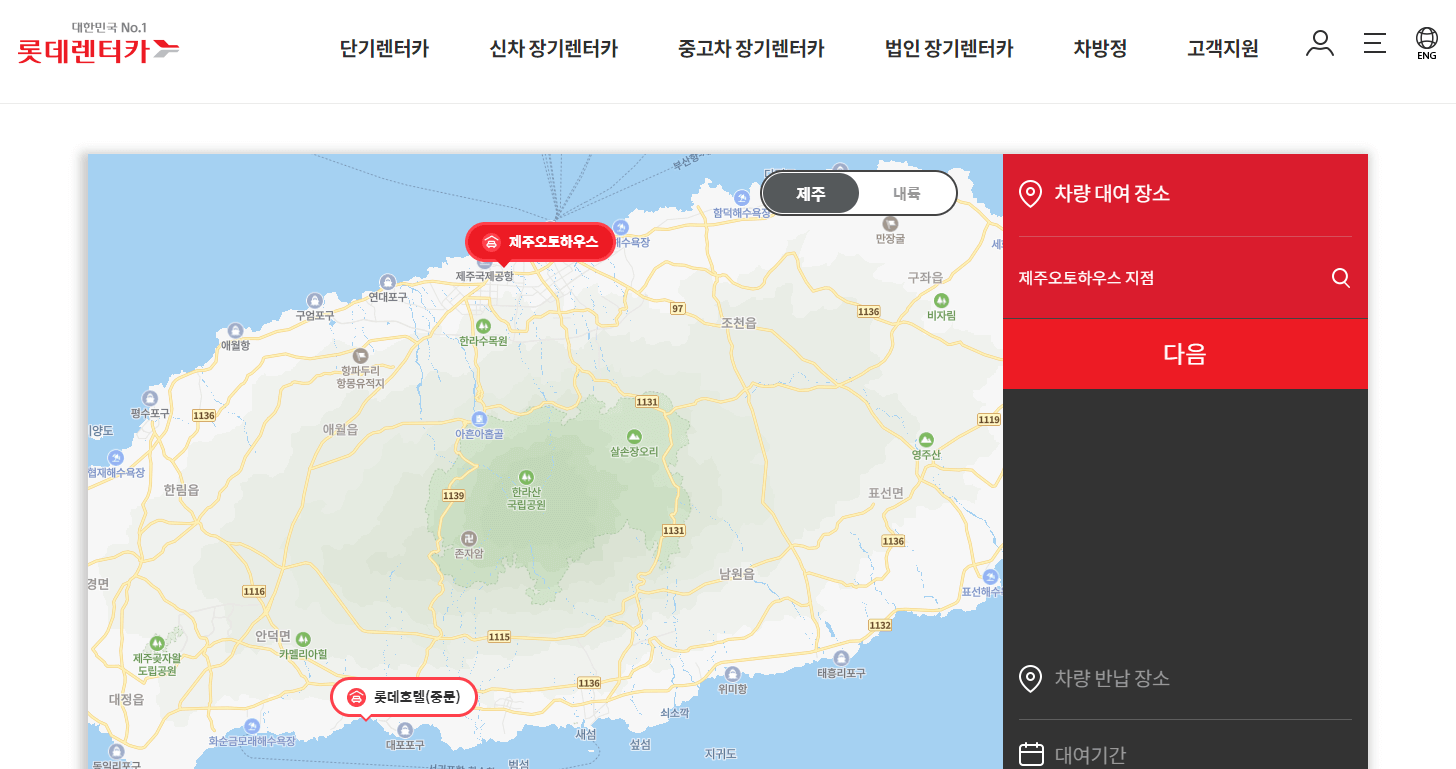The image size is (1456, 769).
Task: Open the 고객지원 menu
Action: 1222,47
